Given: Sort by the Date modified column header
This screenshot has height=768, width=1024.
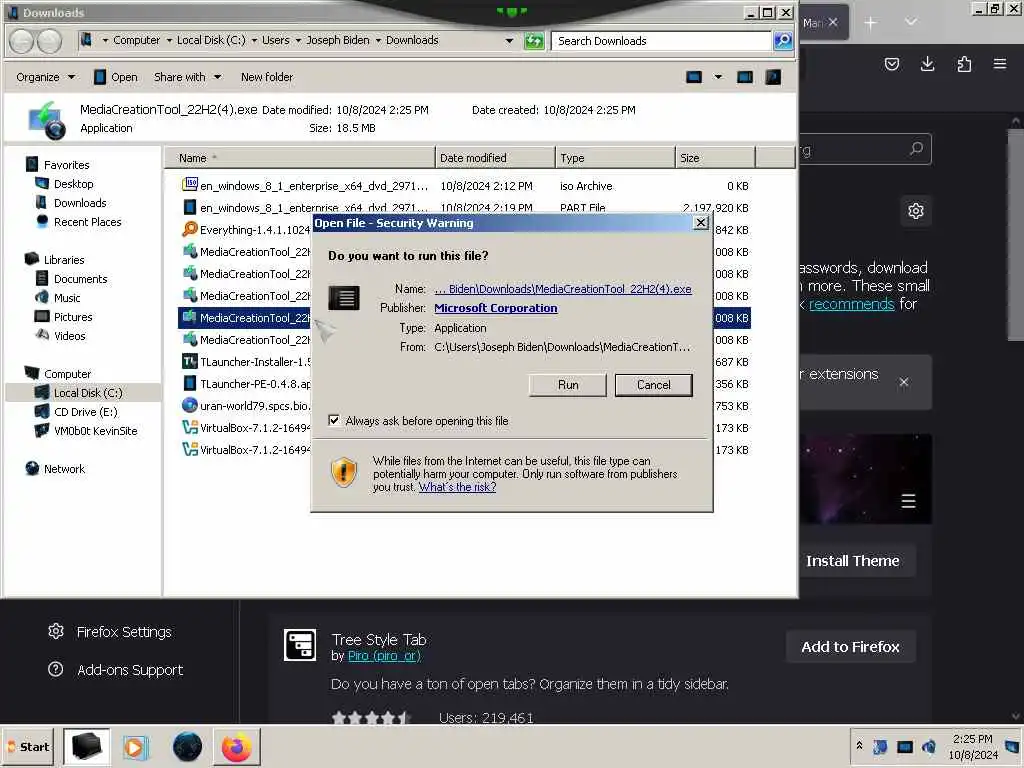Looking at the screenshot, I should tap(495, 158).
